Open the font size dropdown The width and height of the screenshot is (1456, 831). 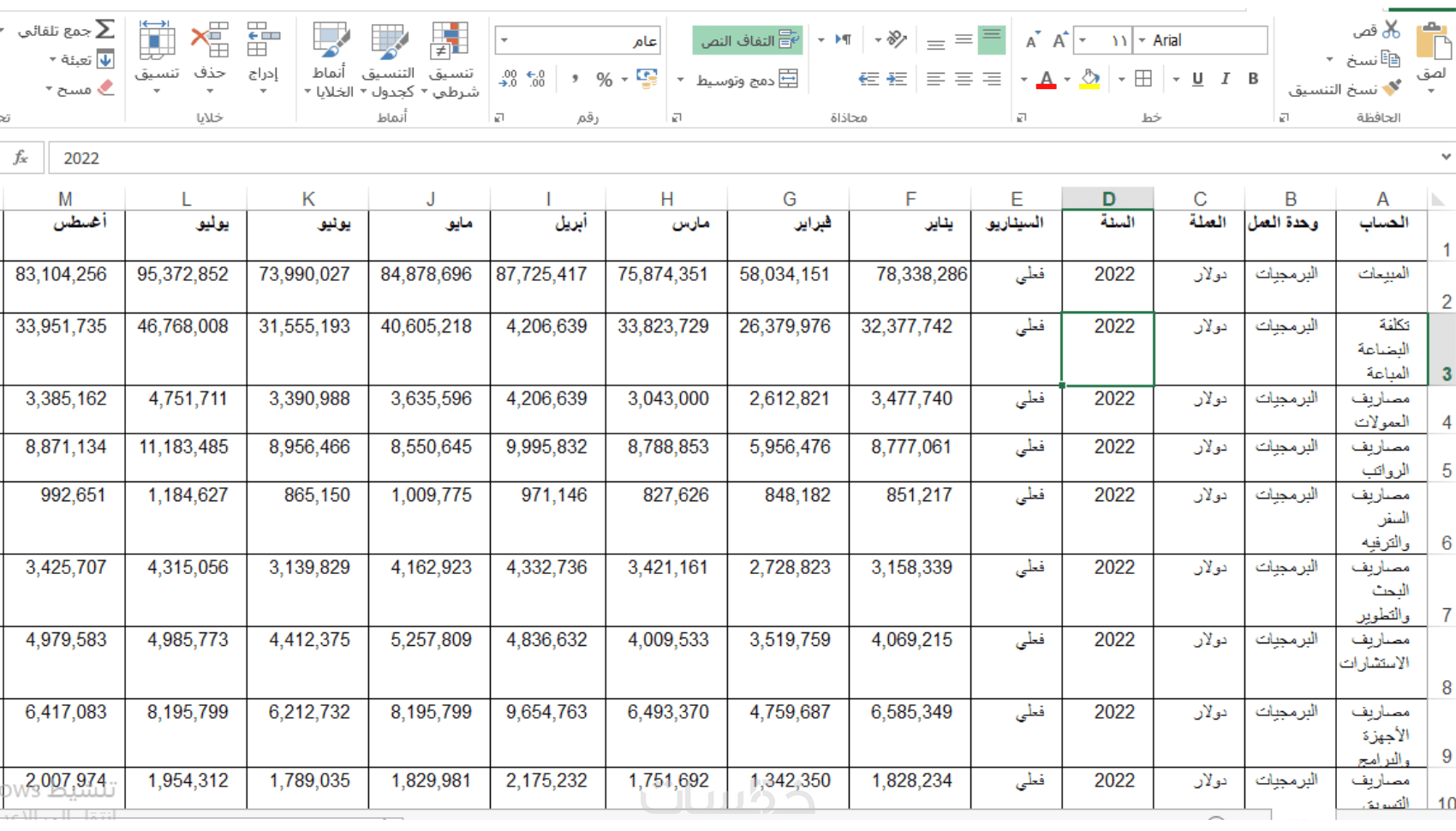[x=1083, y=40]
